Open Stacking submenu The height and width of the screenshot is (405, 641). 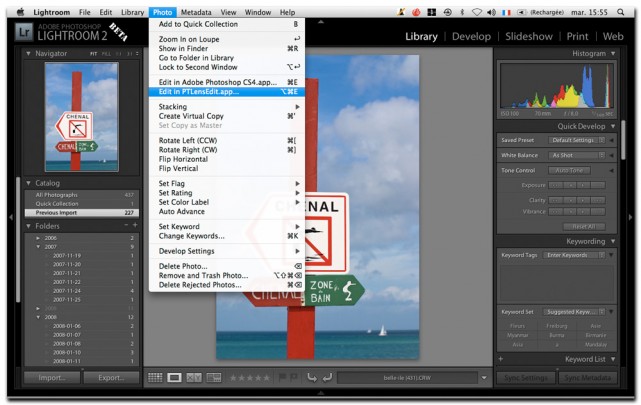pyautogui.click(x=227, y=107)
